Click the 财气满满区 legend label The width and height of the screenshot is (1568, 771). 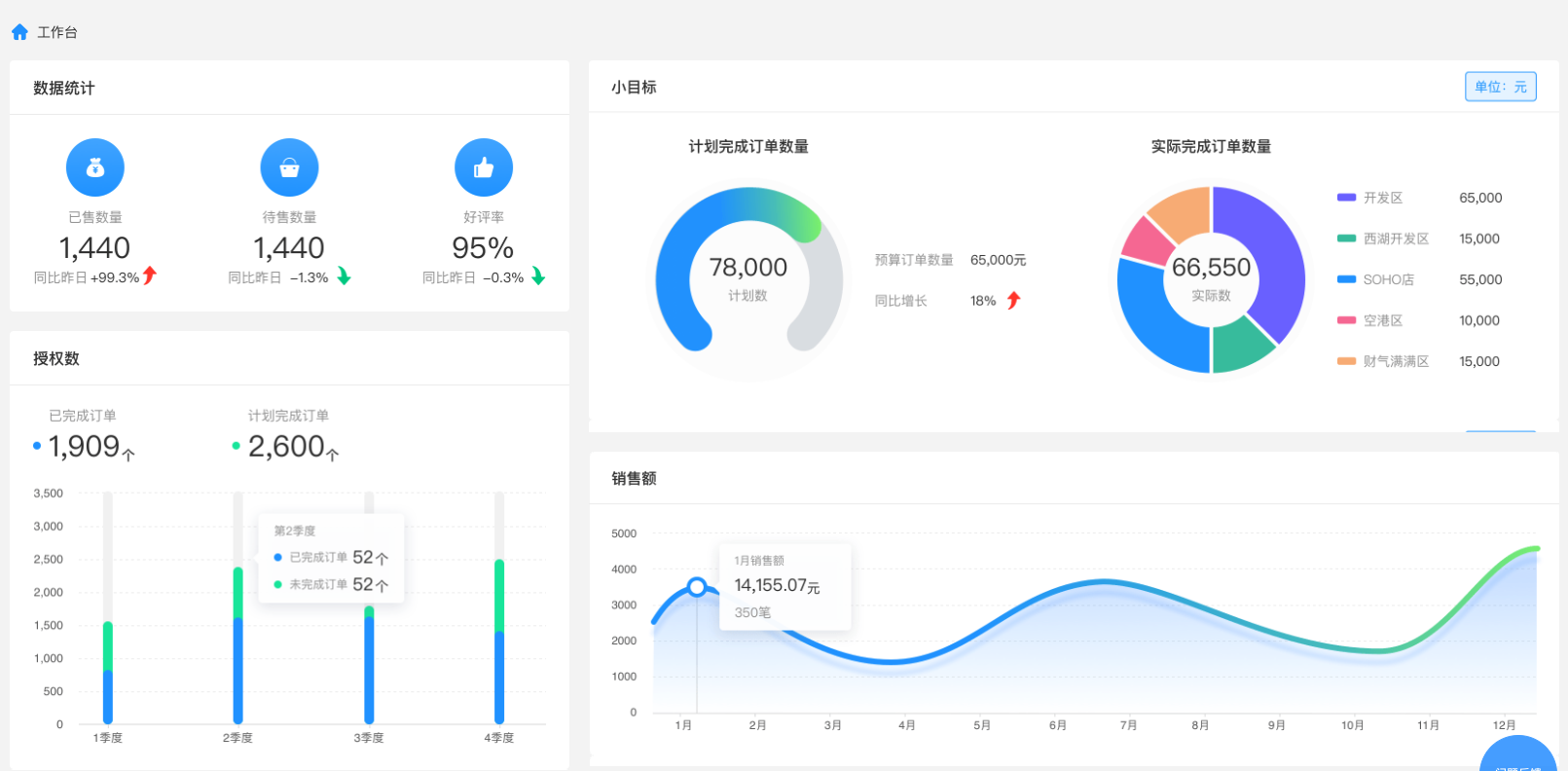tap(1396, 361)
